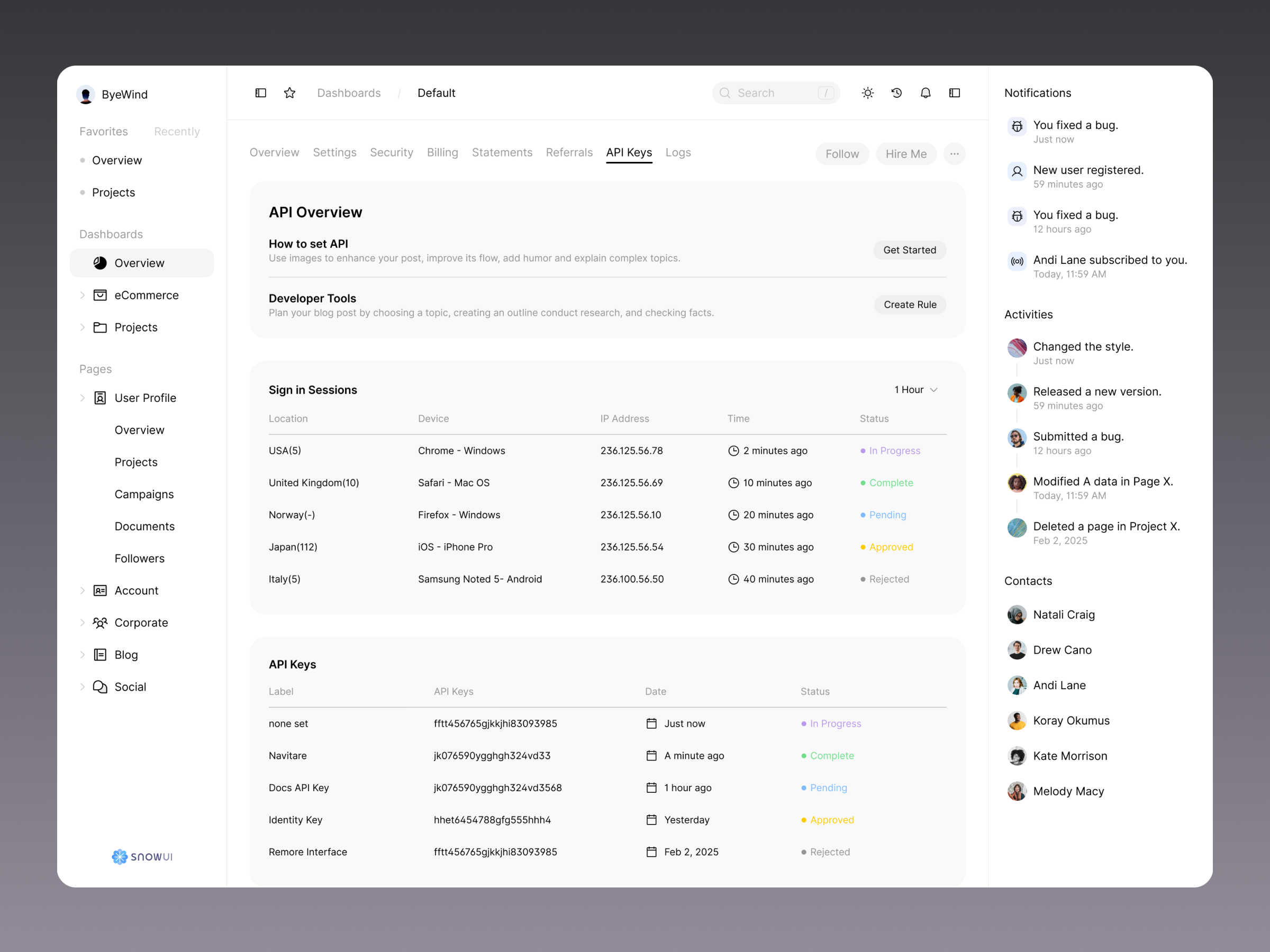
Task: Open the User Profile icon under Pages
Action: point(101,398)
